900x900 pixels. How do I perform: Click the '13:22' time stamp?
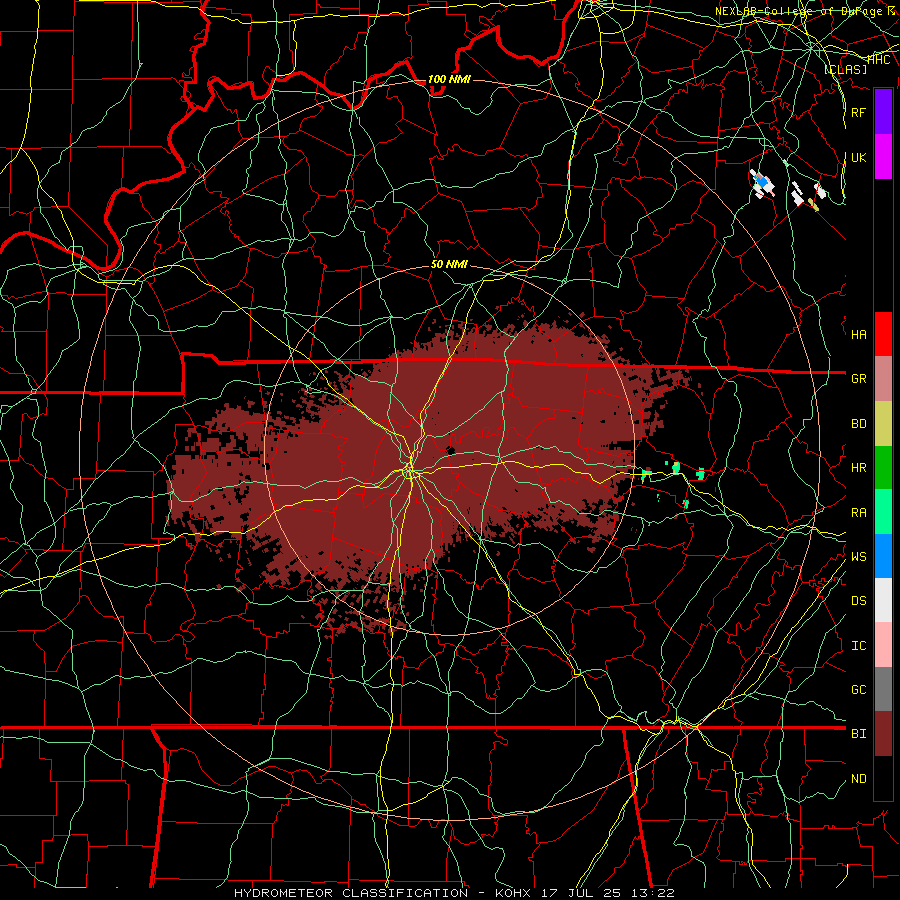654,893
